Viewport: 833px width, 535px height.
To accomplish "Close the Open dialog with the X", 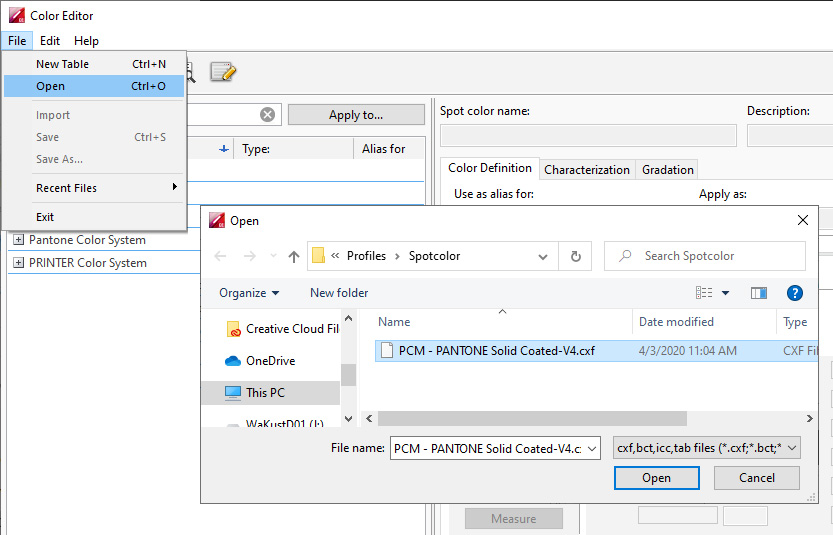I will (x=803, y=220).
